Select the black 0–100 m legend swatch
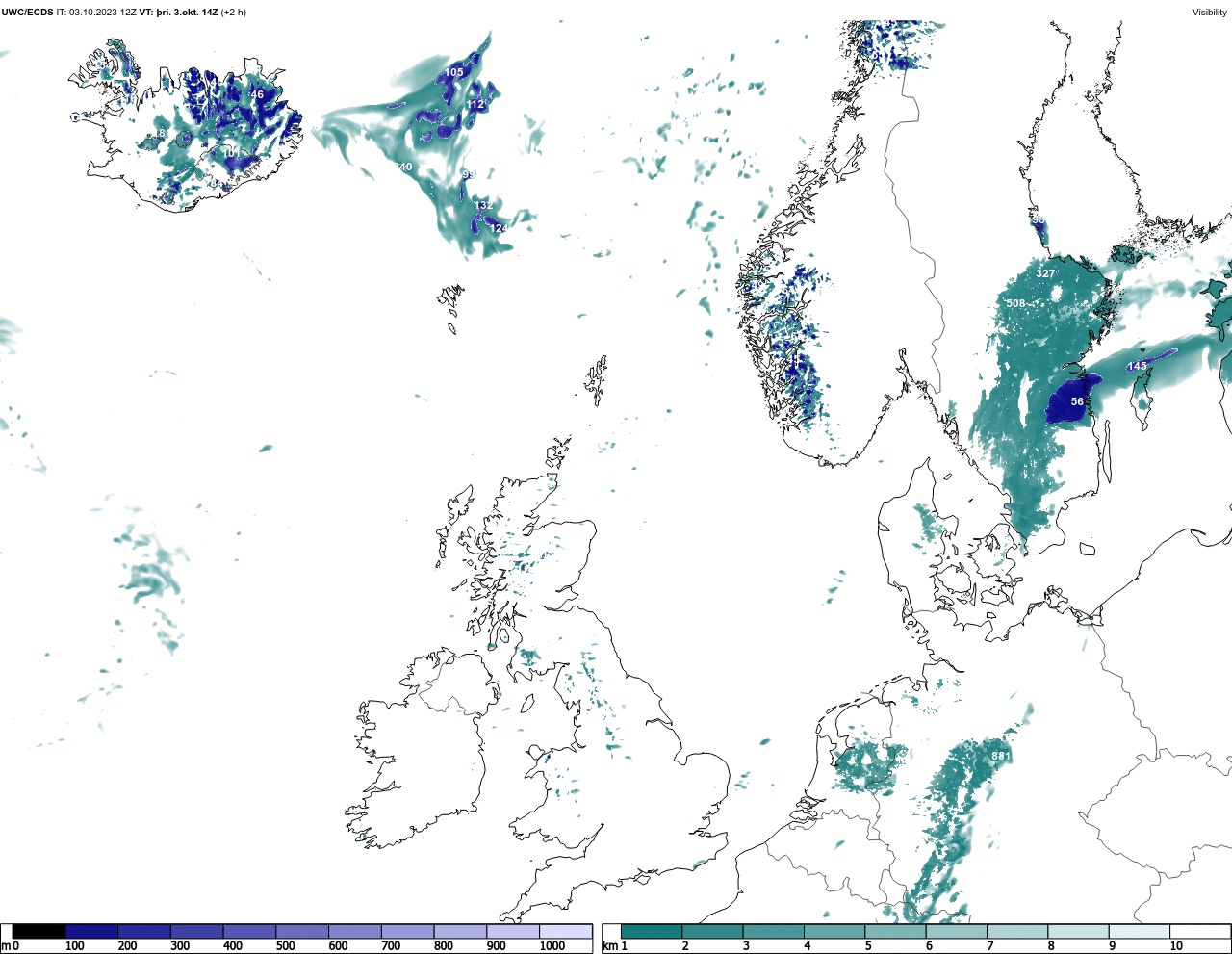1232x954 pixels. pos(39,932)
